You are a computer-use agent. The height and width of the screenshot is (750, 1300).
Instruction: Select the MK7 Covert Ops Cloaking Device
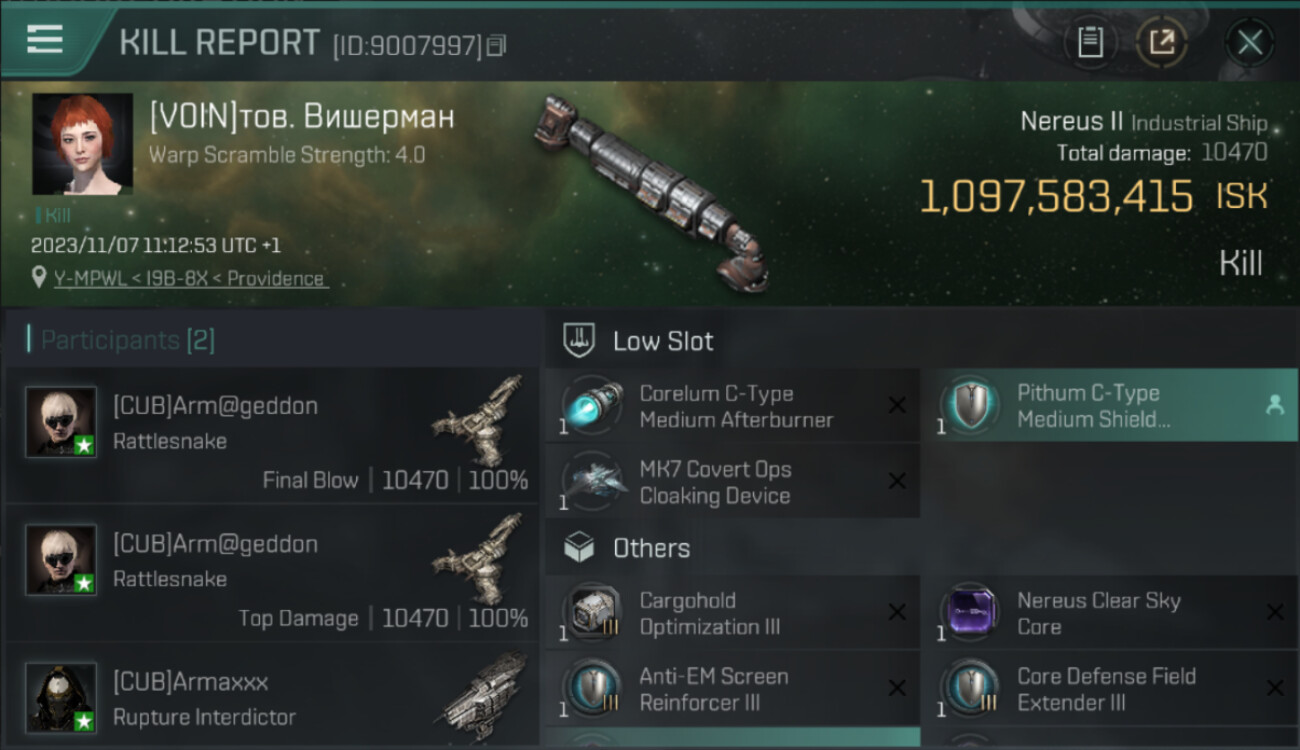coord(715,482)
